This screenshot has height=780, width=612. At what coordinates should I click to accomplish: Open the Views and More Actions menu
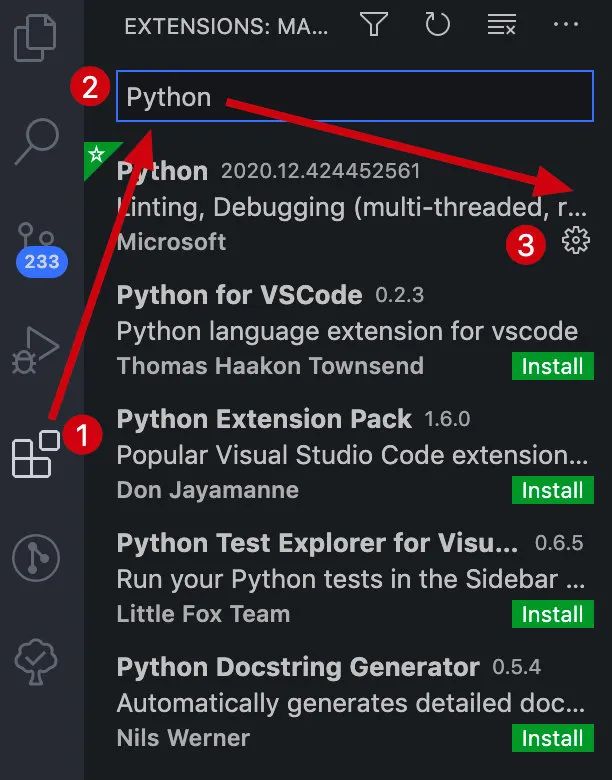(565, 25)
